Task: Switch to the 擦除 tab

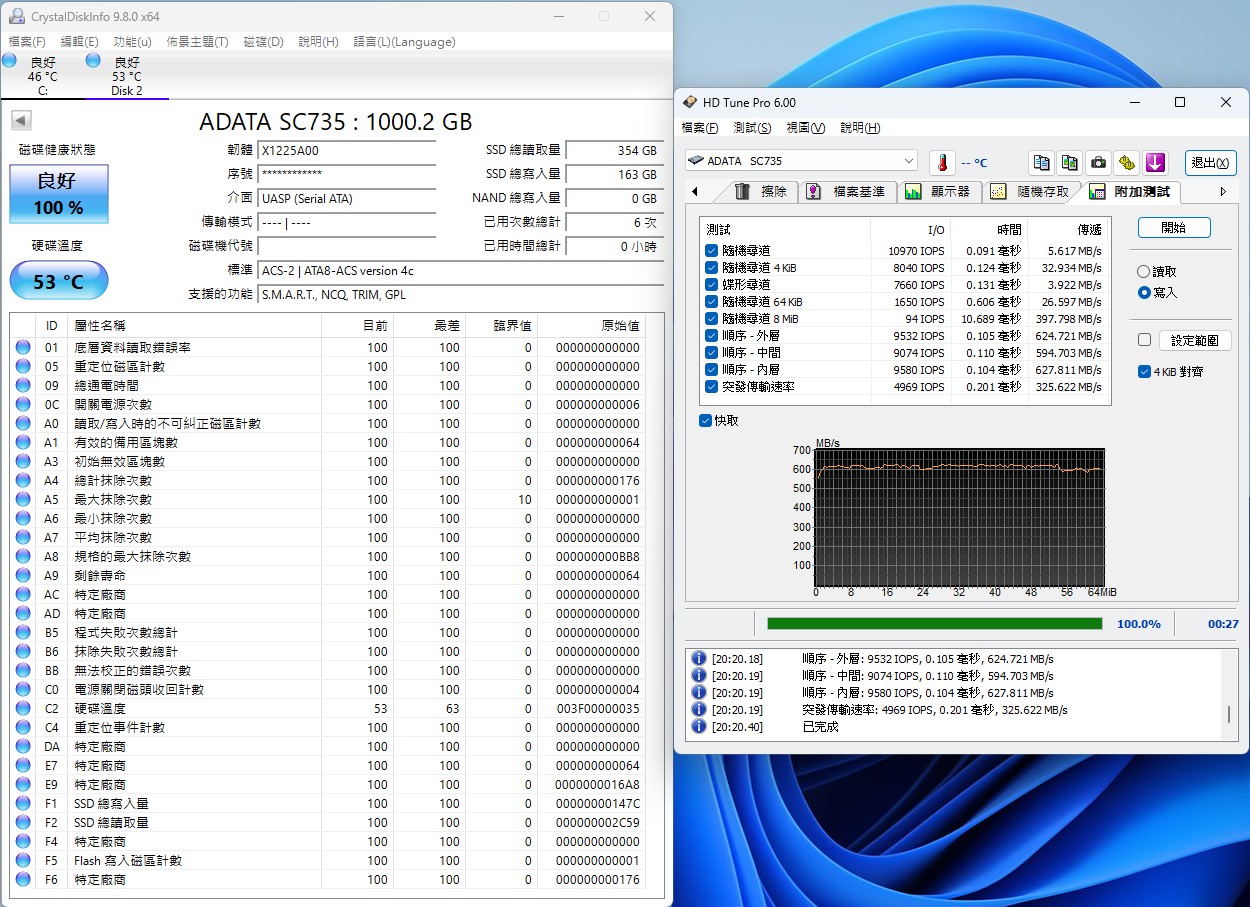Action: 762,192
